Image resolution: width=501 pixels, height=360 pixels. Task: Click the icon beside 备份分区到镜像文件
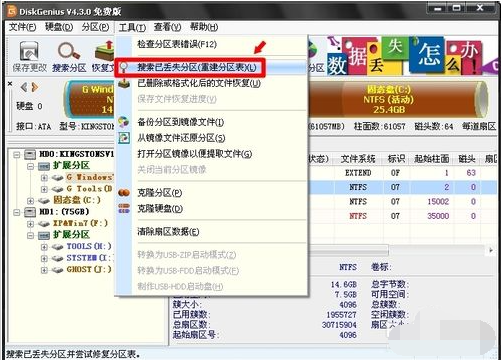124,122
